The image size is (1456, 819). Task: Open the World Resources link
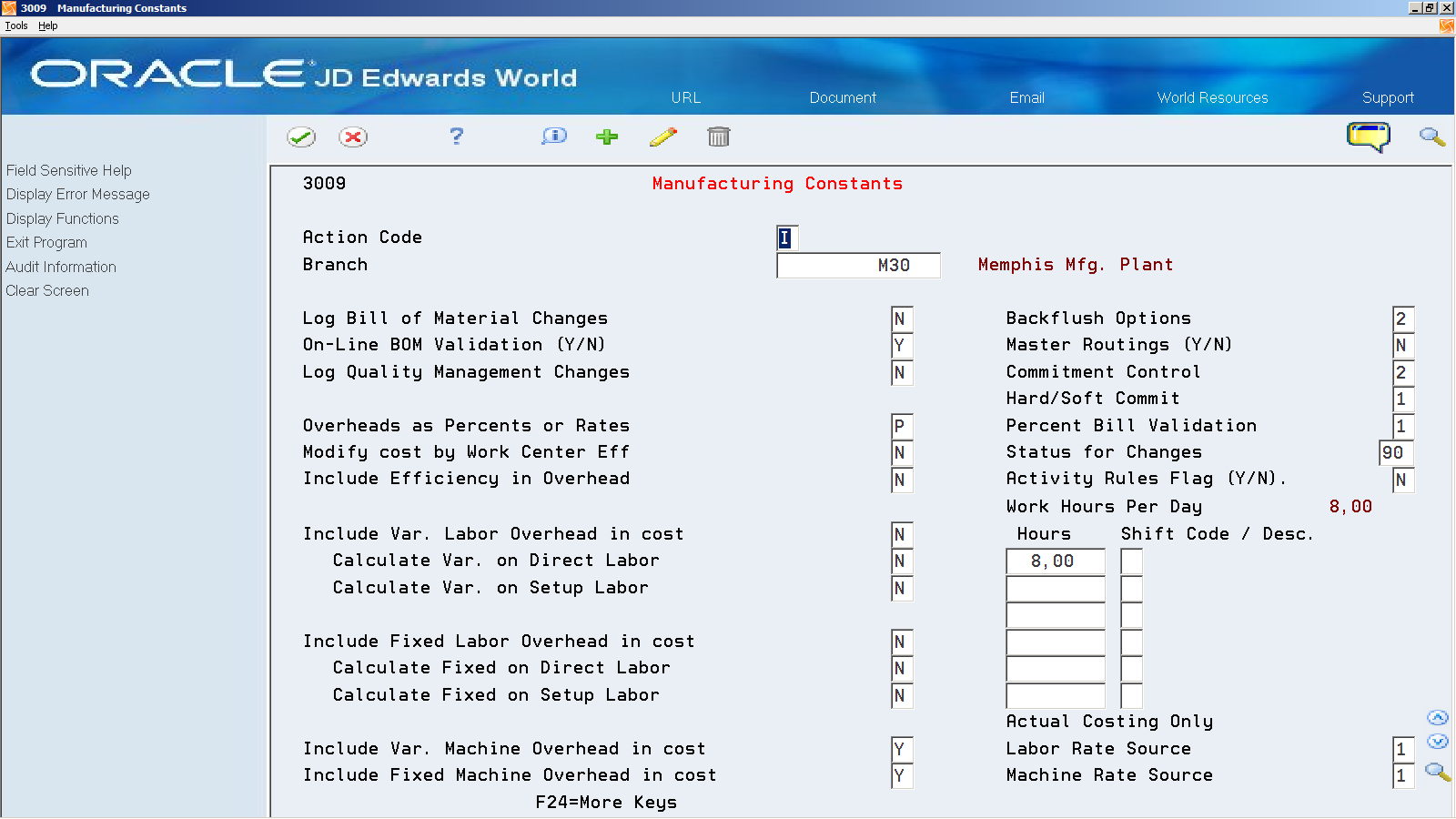click(x=1212, y=97)
